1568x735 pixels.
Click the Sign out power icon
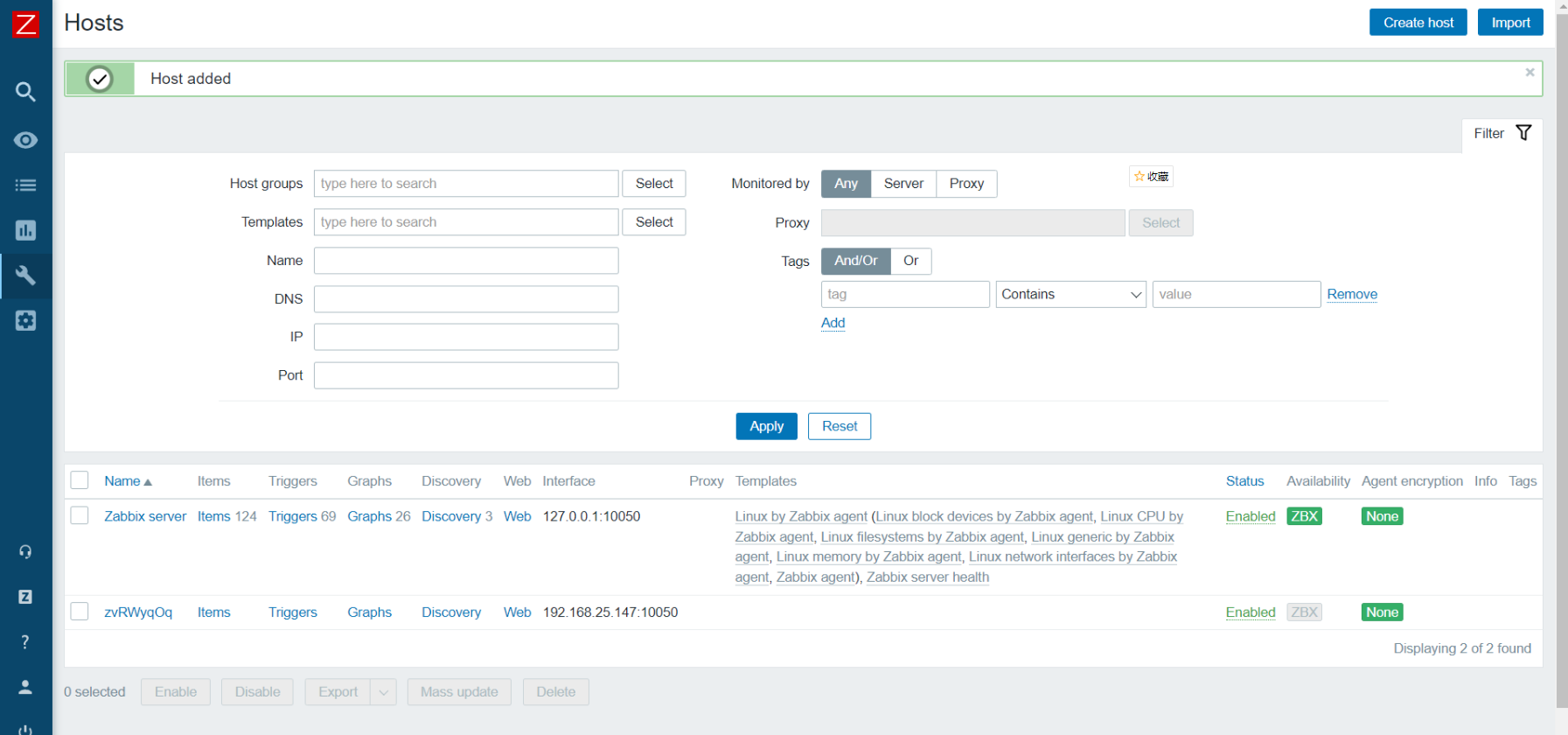click(25, 729)
